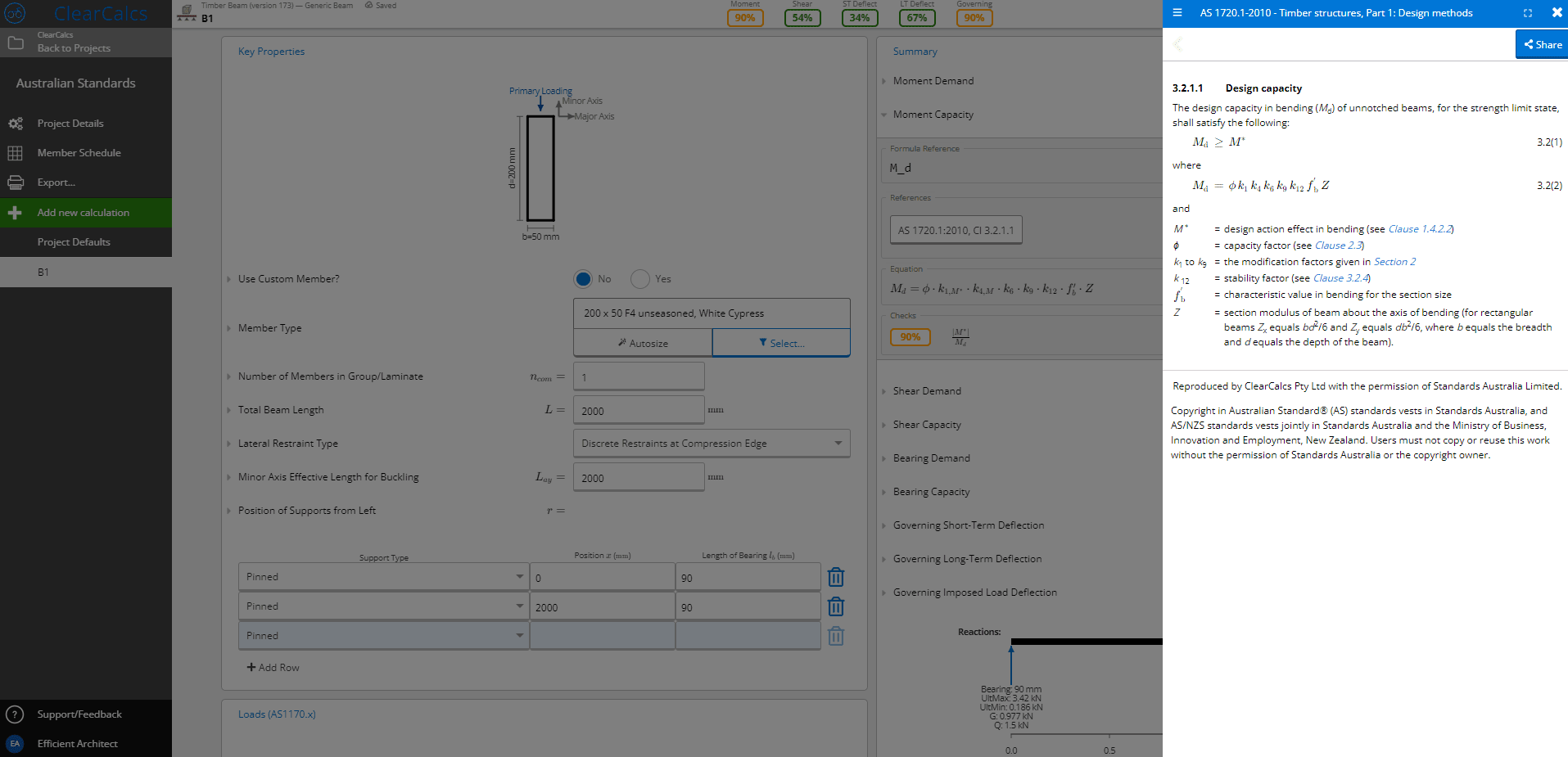Open the AS 1720.1:2010, Cl 3.2.1.1 reference

coord(956,230)
